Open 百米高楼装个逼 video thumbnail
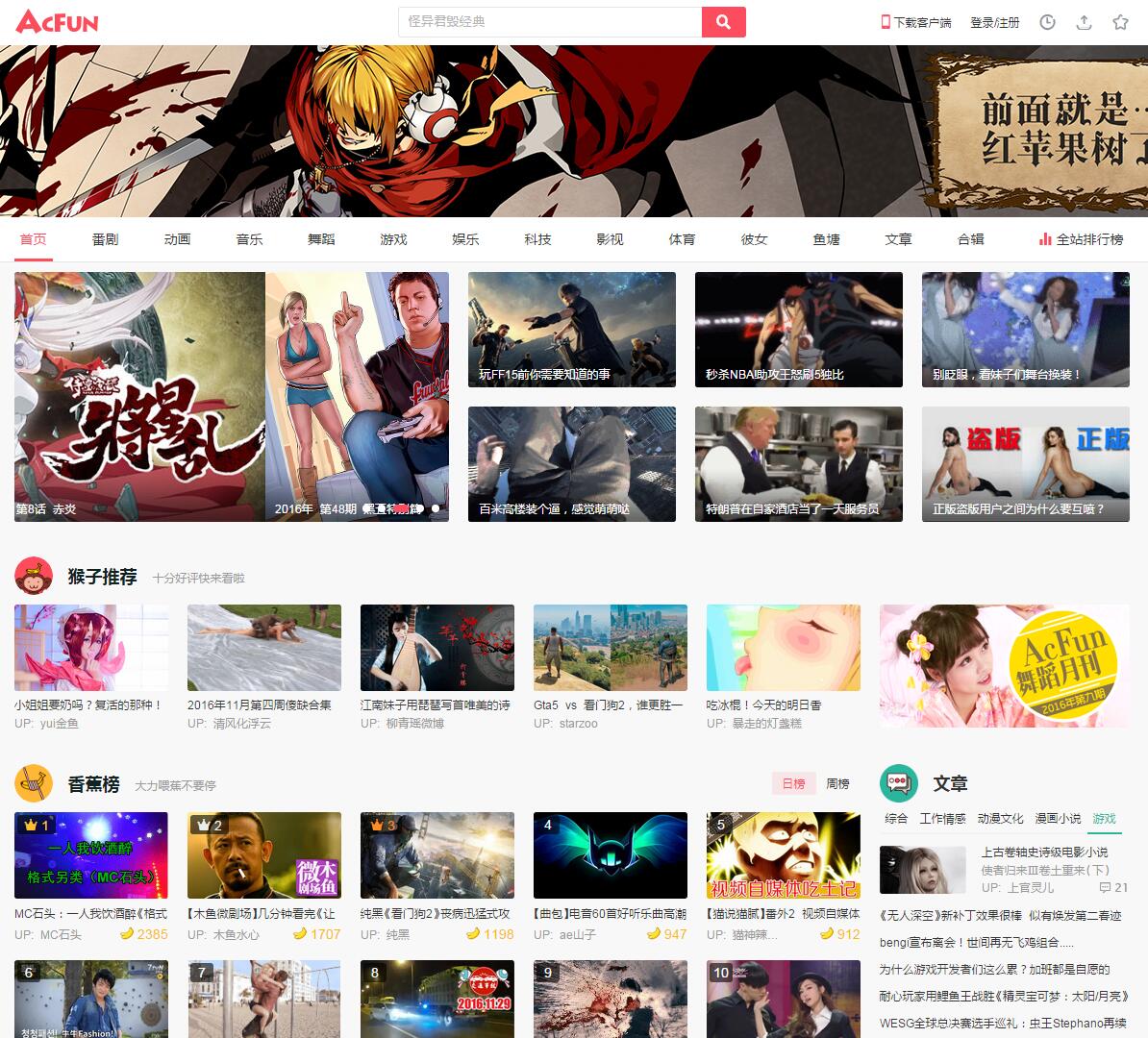 572,464
